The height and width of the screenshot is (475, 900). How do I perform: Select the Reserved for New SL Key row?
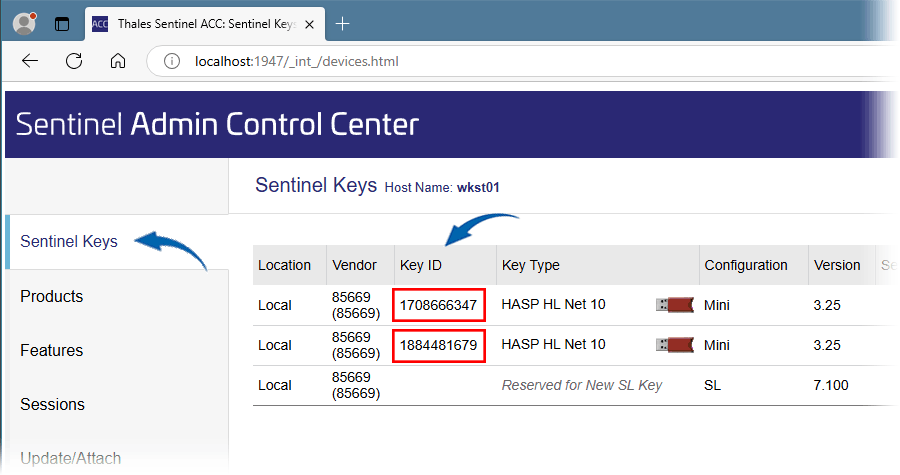574,386
